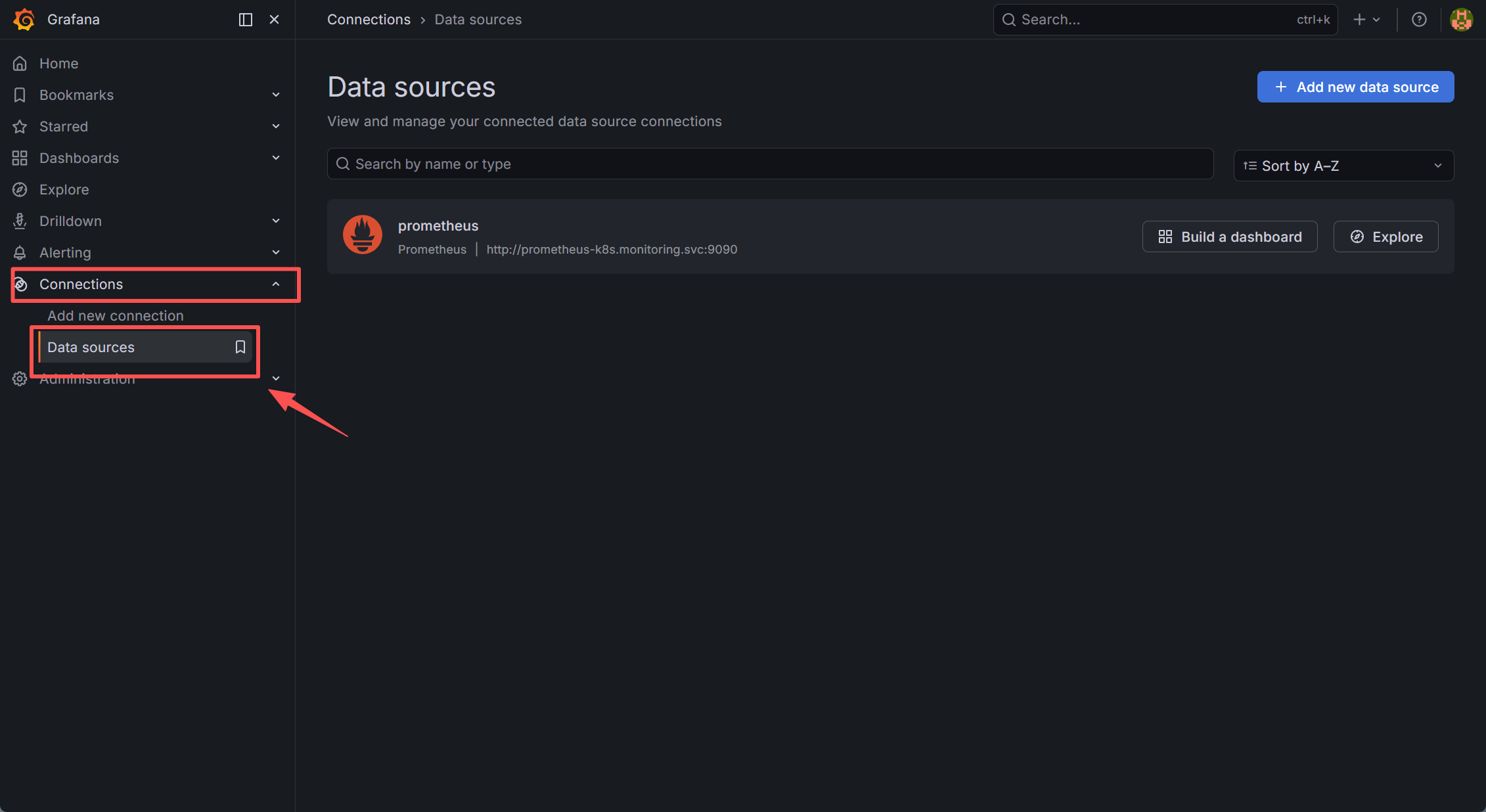1486x812 pixels.
Task: Open Explore menu item in sidebar
Action: click(x=64, y=190)
